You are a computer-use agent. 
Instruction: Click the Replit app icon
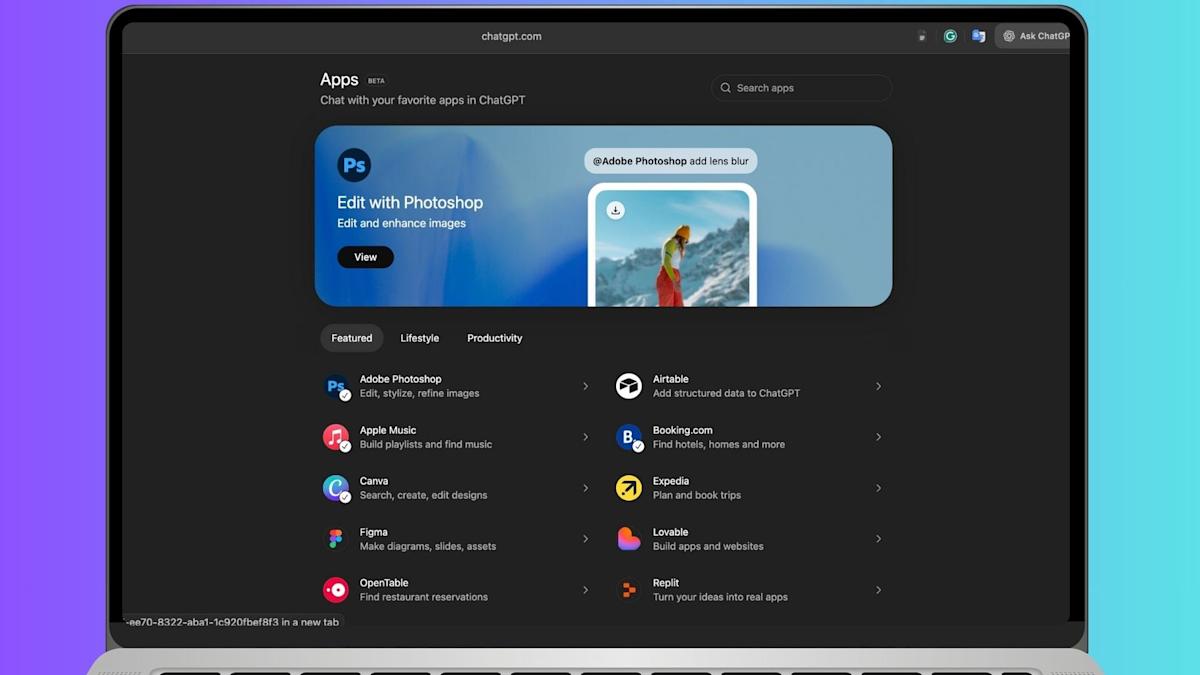[628, 590]
